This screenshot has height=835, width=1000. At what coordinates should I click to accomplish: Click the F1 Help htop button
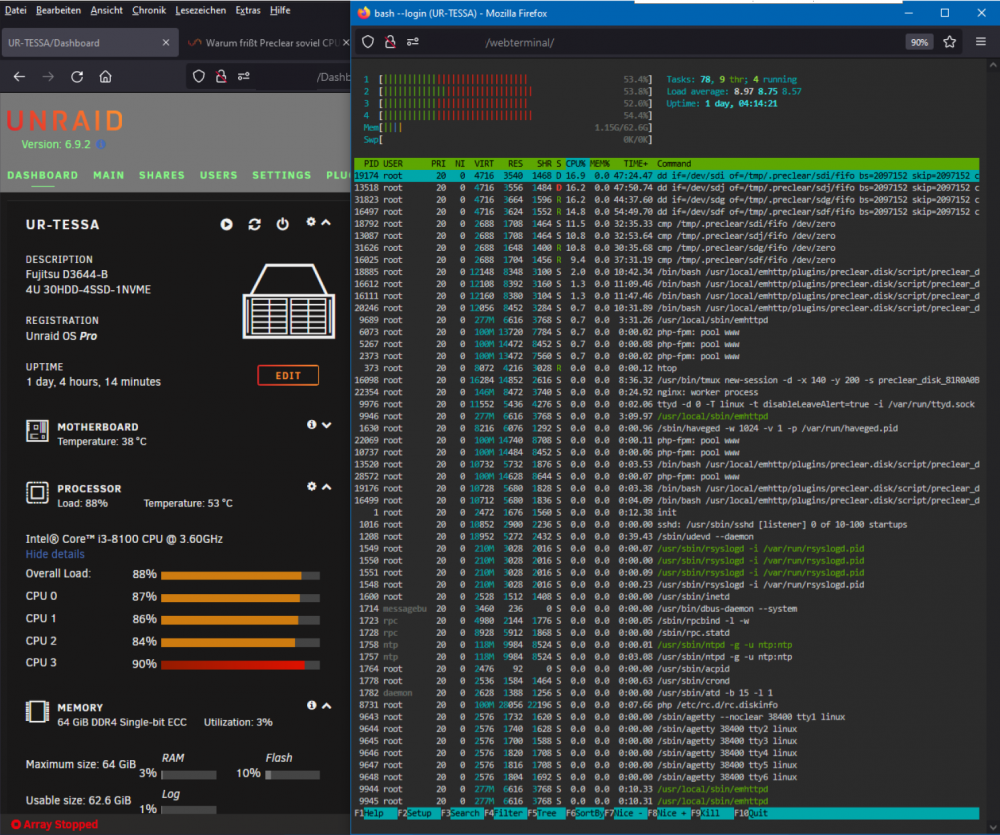click(x=374, y=813)
